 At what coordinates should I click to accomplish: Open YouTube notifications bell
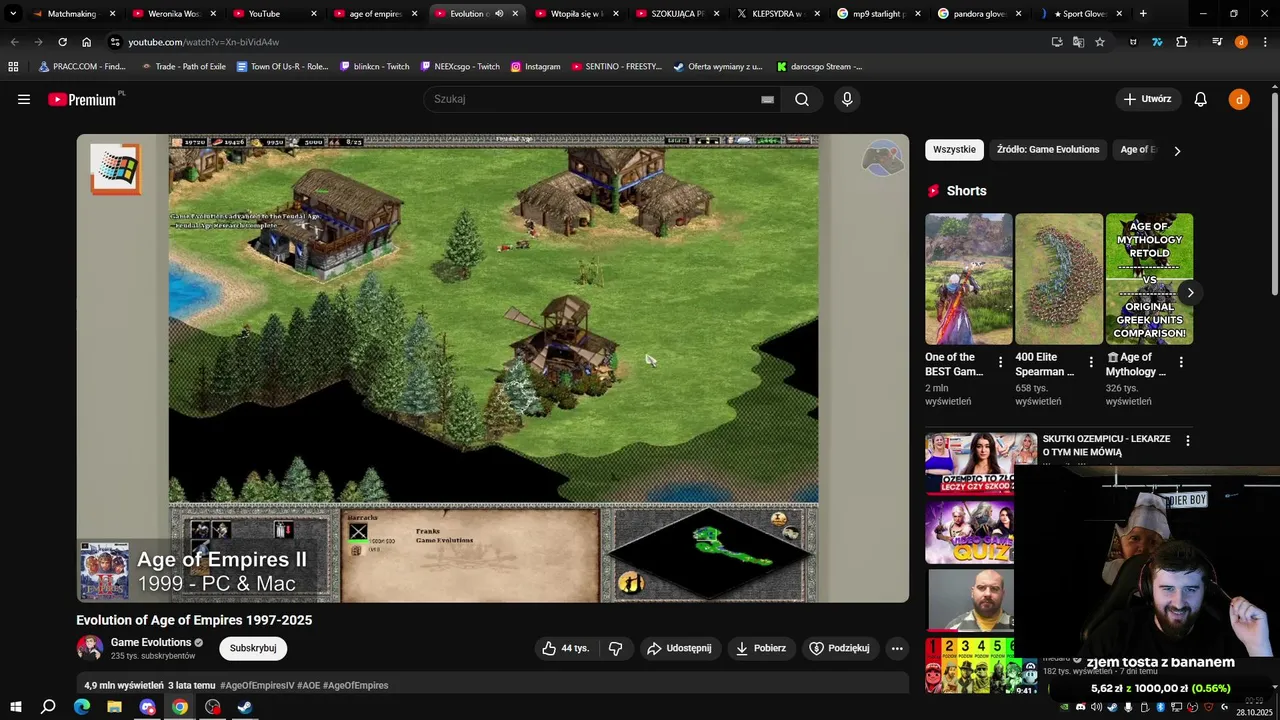pyautogui.click(x=1201, y=99)
